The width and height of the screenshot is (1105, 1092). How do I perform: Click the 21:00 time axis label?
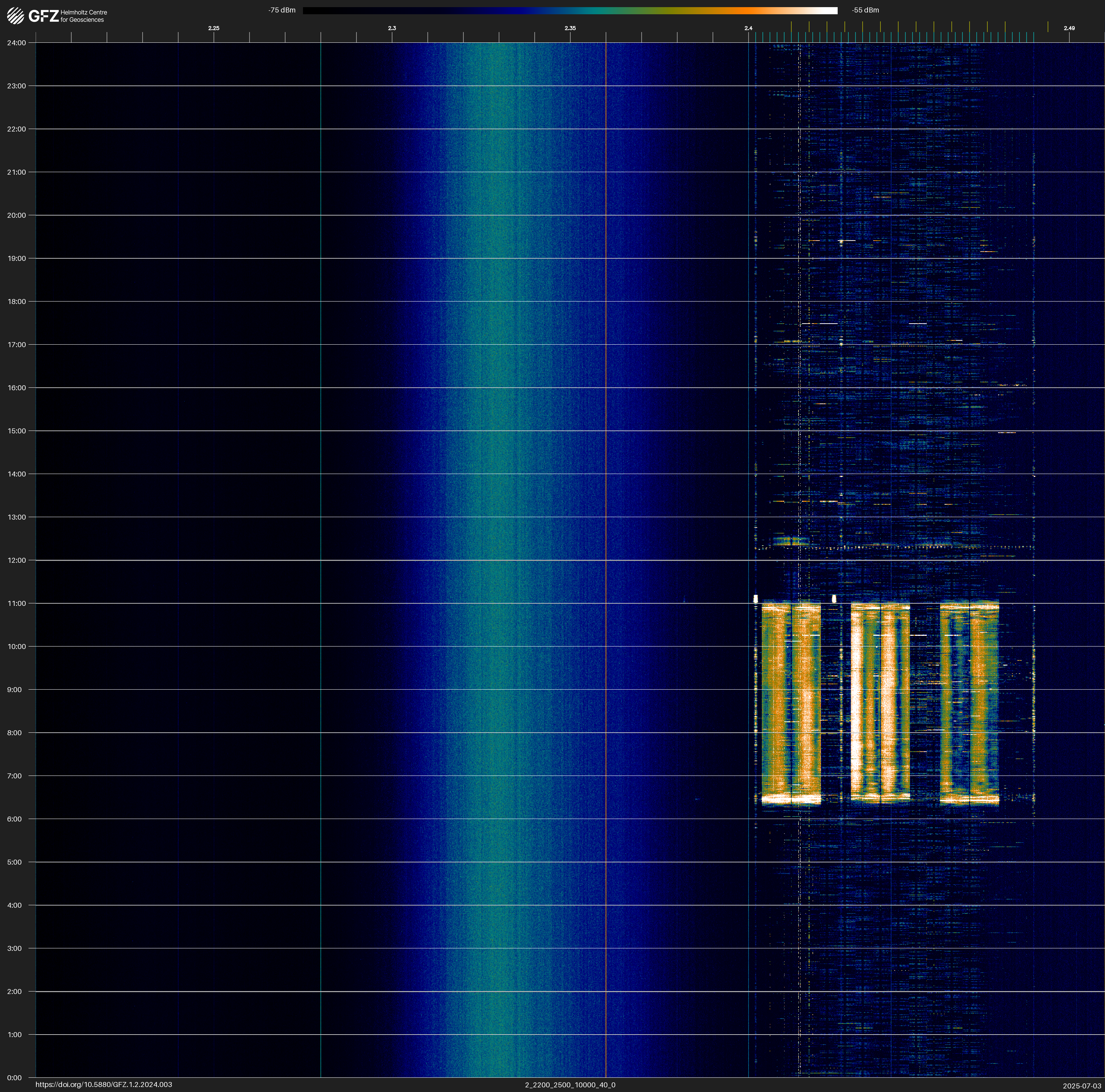point(17,172)
